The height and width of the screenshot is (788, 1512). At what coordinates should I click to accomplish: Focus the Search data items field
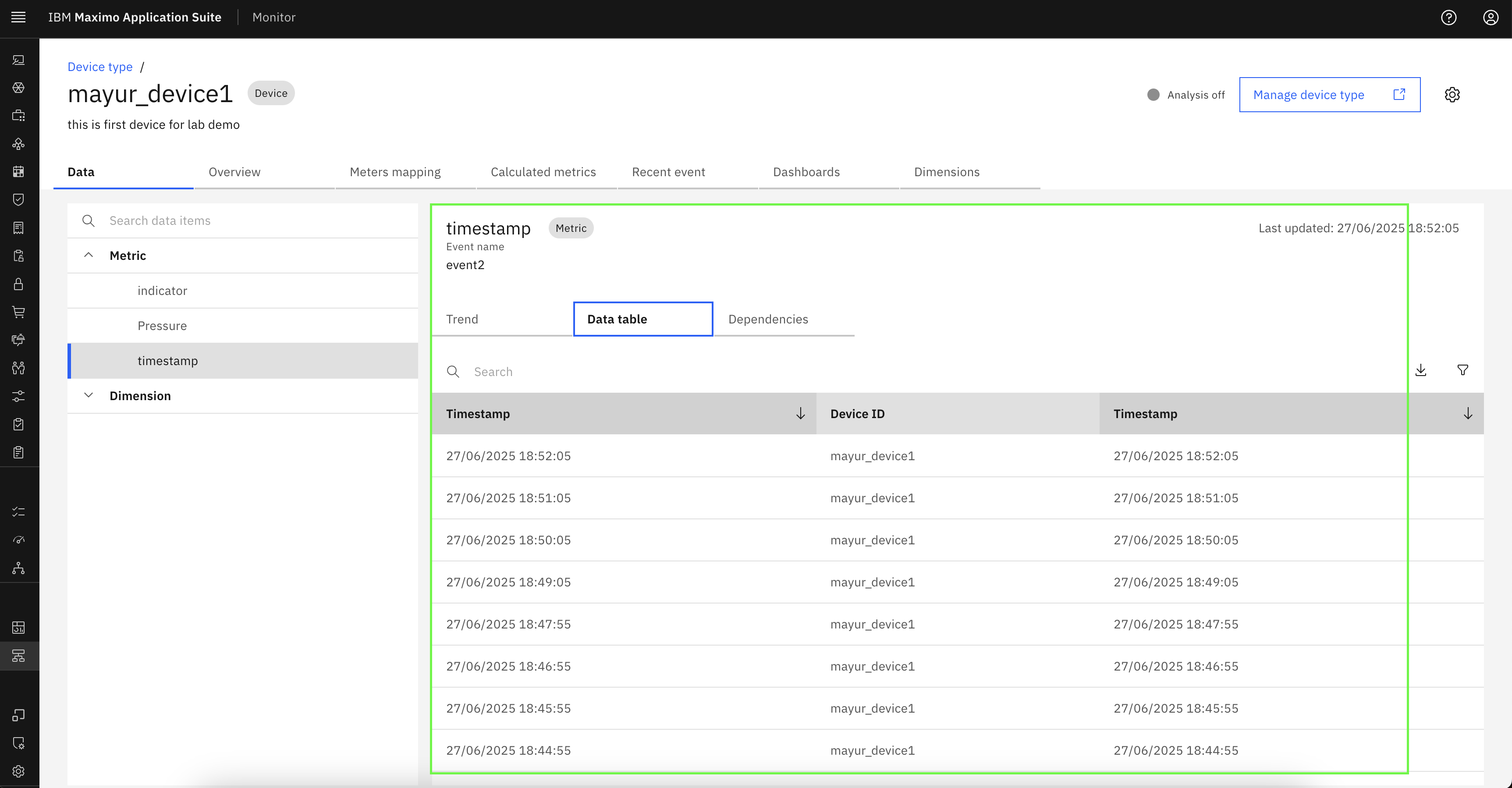[242, 220]
